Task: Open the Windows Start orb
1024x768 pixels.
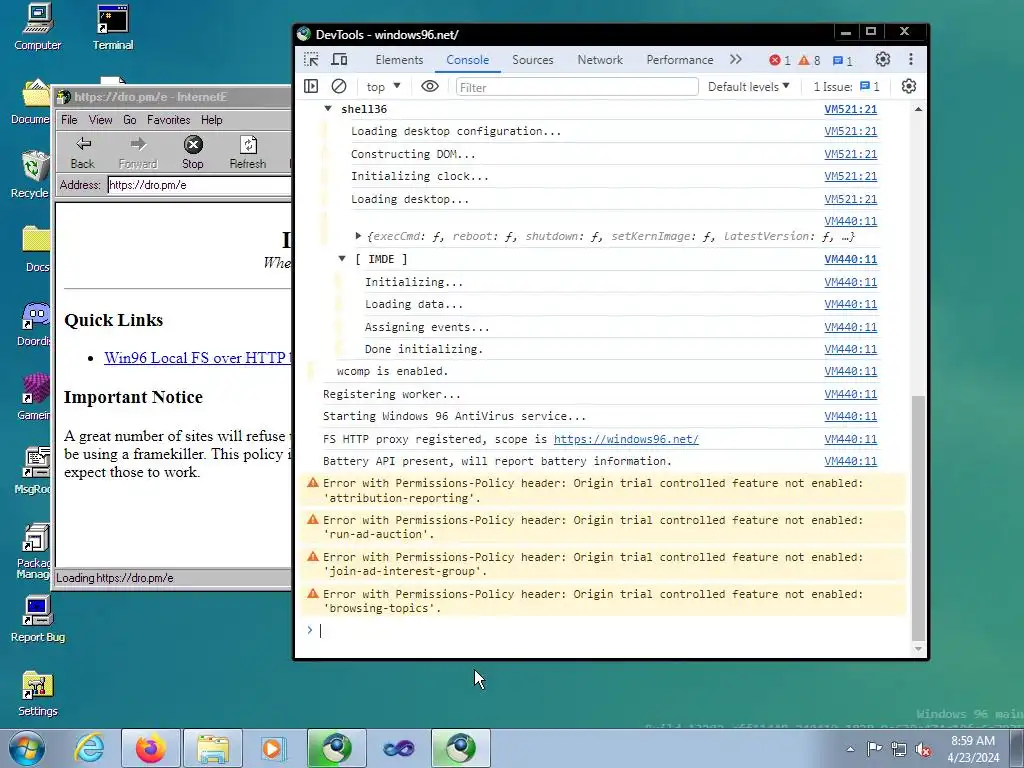Action: pyautogui.click(x=26, y=748)
